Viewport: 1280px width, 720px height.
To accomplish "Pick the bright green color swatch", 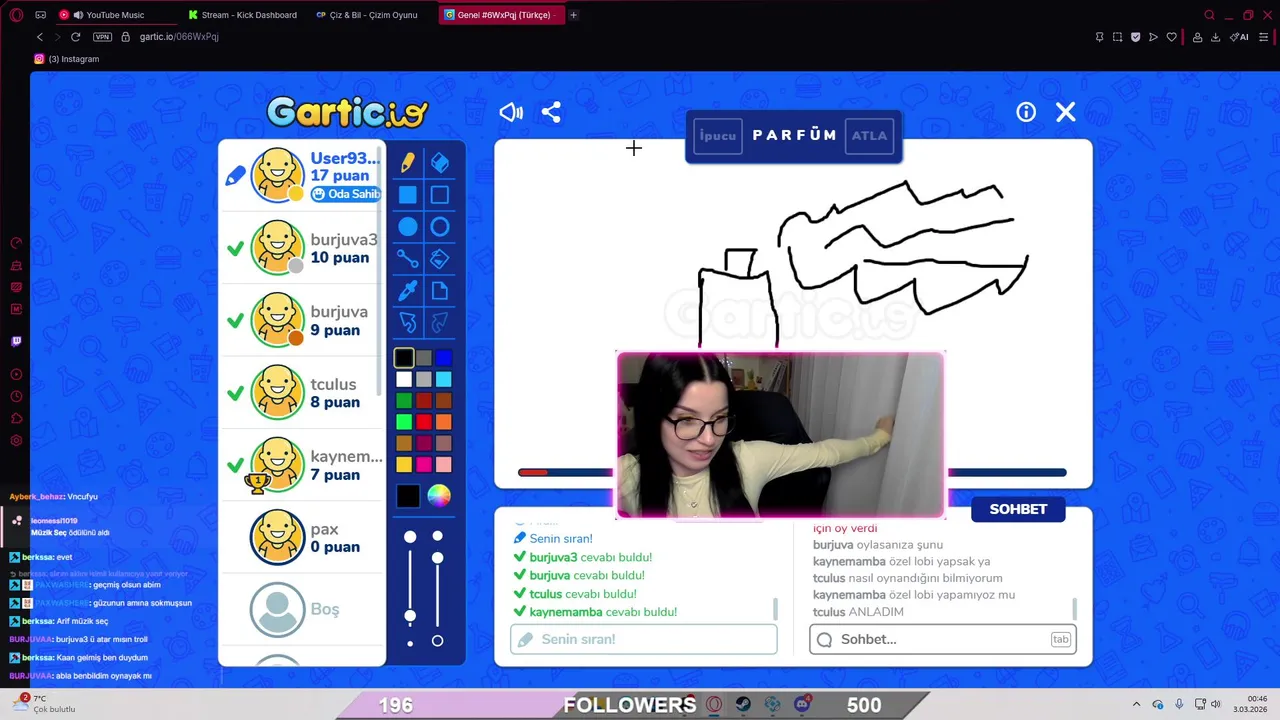I will click(x=404, y=422).
